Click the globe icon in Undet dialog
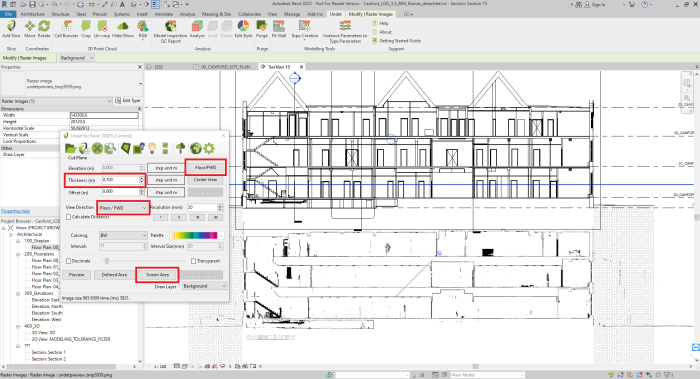 click(196, 148)
